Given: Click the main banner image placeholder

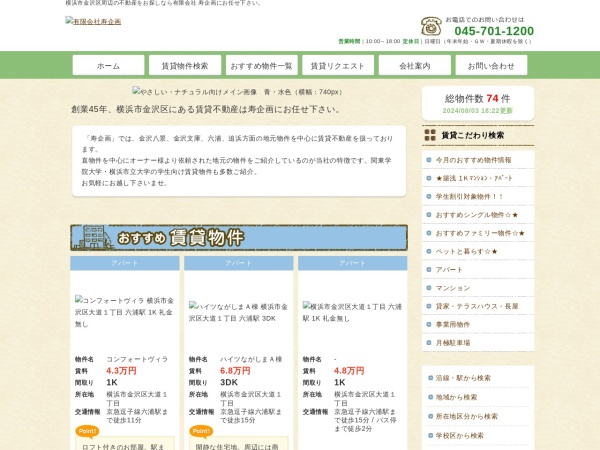Looking at the screenshot, I should pyautogui.click(x=238, y=92).
